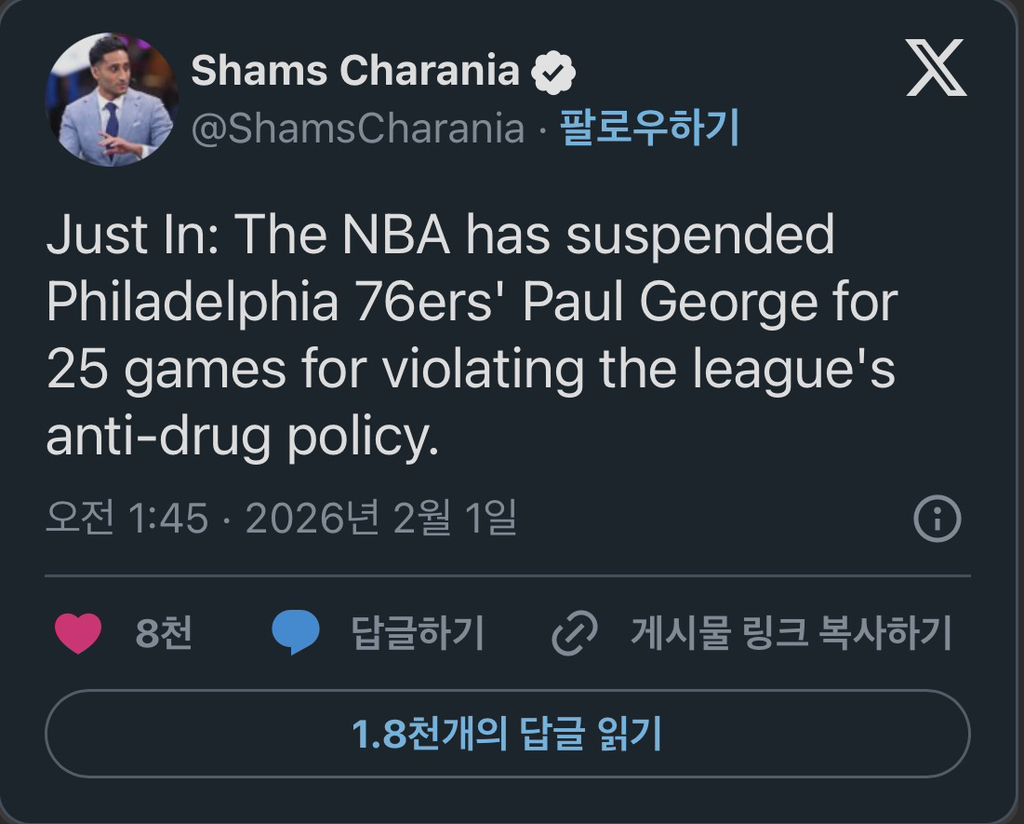Image resolution: width=1024 pixels, height=824 pixels.
Task: Open the @ShamsCharania handle link
Action: tap(357, 129)
